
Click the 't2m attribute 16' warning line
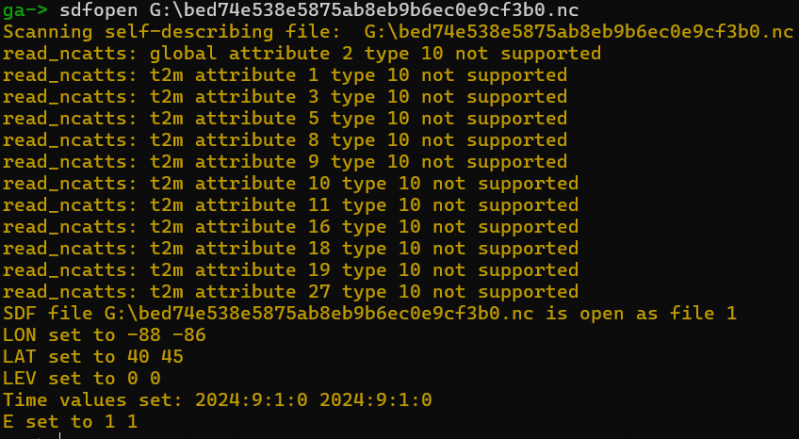point(290,227)
